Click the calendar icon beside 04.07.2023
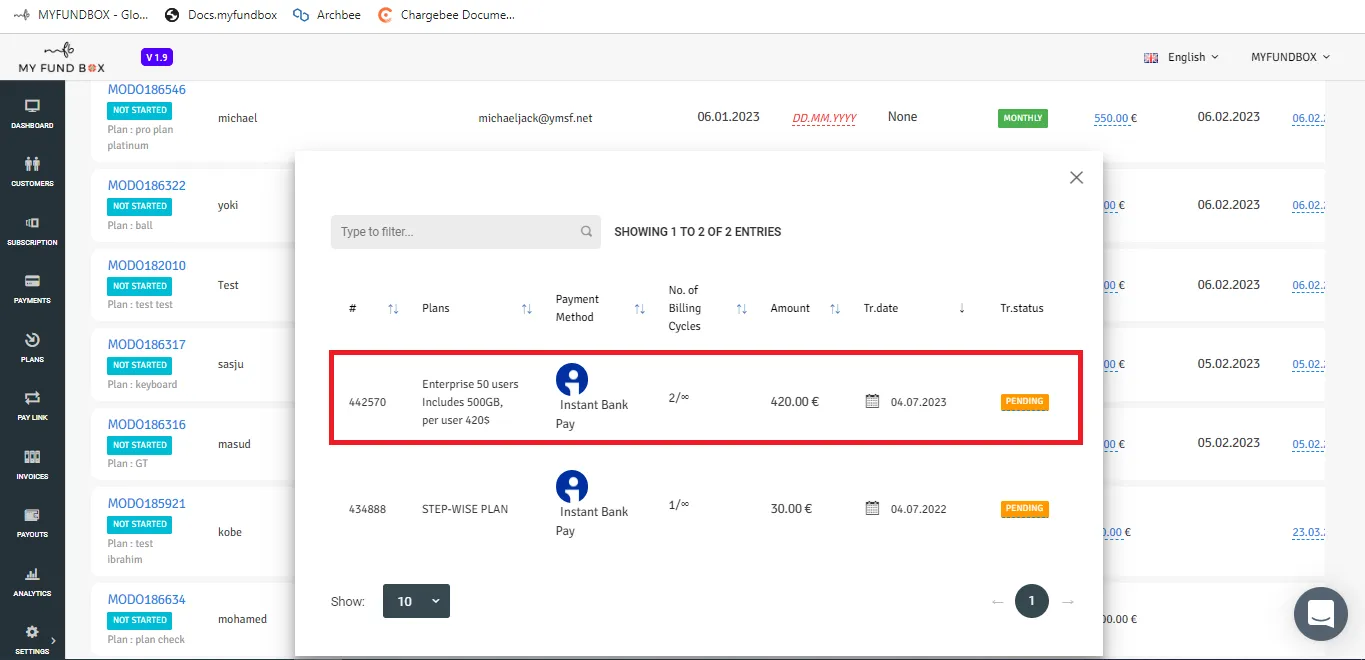Viewport: 1365px width, 660px height. coord(872,401)
